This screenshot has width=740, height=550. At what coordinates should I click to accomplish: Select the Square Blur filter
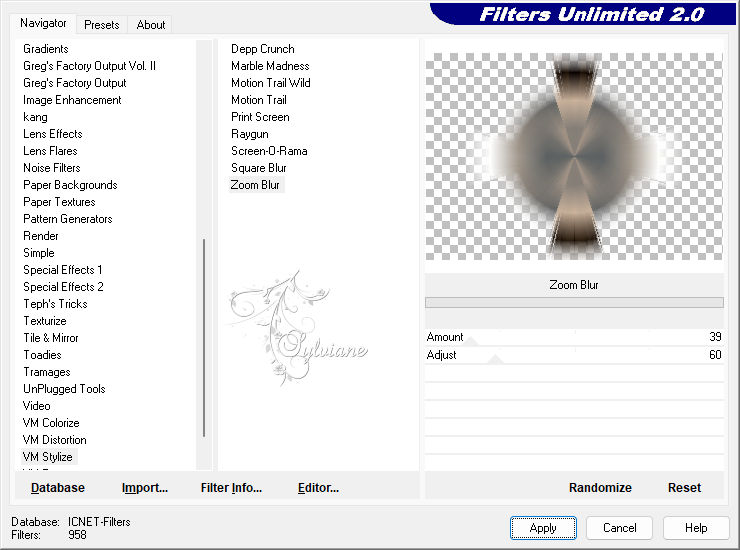tap(259, 168)
